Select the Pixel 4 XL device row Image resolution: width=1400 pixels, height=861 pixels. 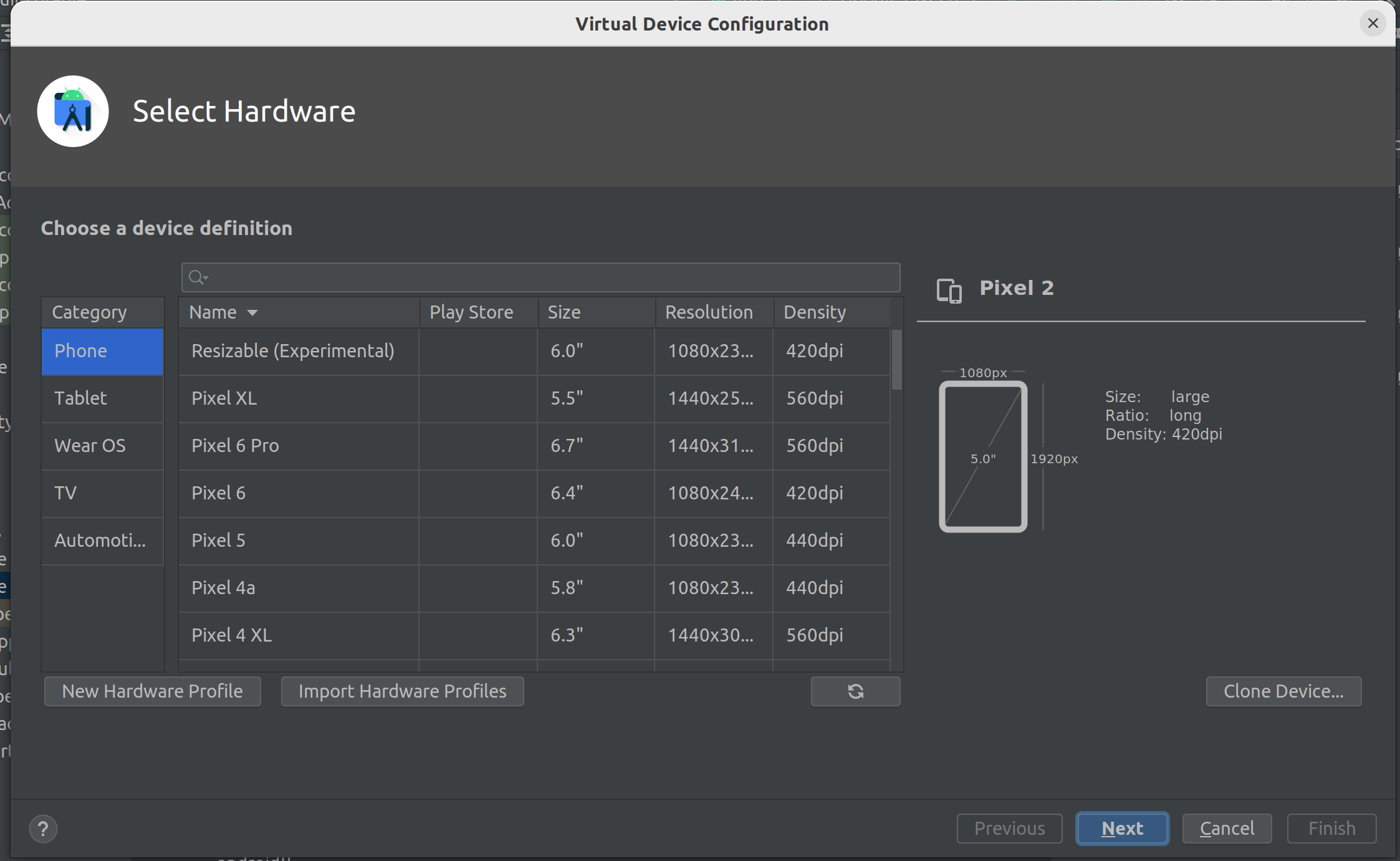pos(534,635)
